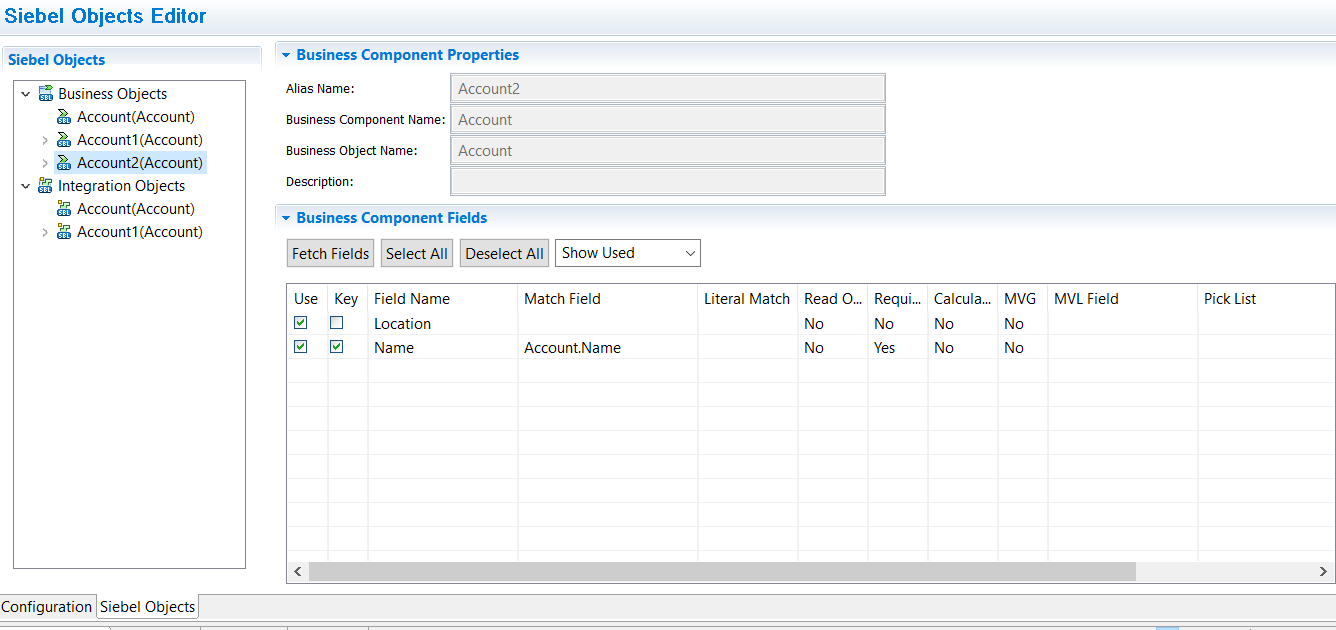Click the MVG column header
Viewport: 1336px width, 630px height.
pos(1023,299)
